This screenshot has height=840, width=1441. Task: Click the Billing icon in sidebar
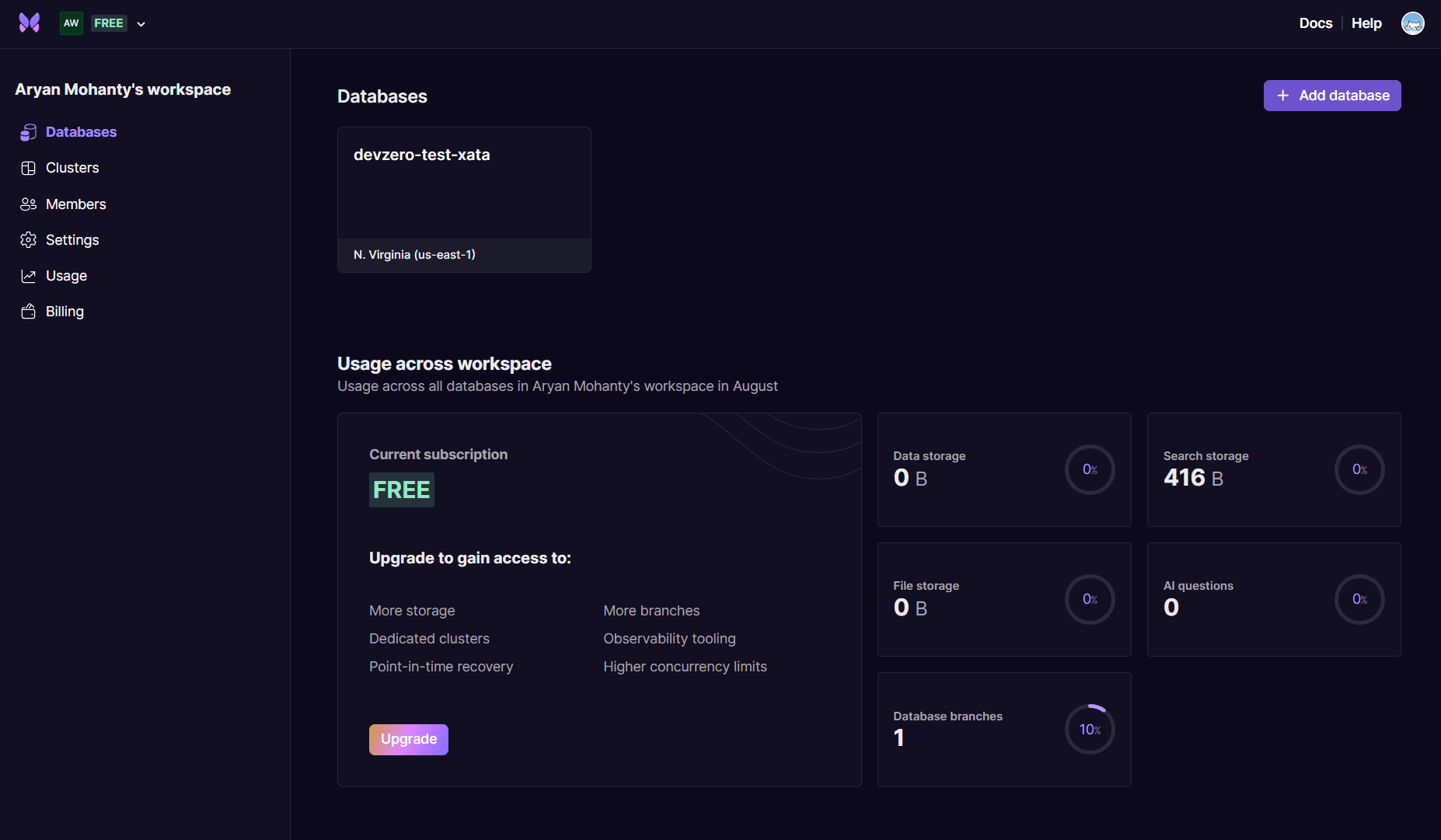29,312
